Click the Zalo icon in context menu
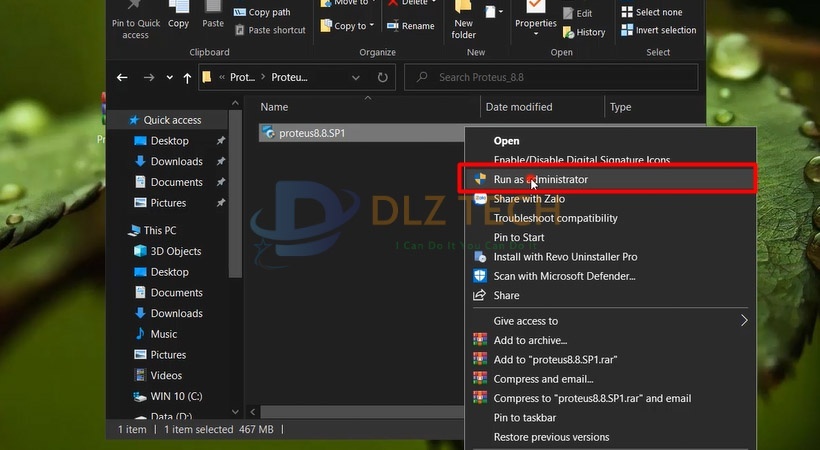This screenshot has height=450, width=820. (x=480, y=199)
